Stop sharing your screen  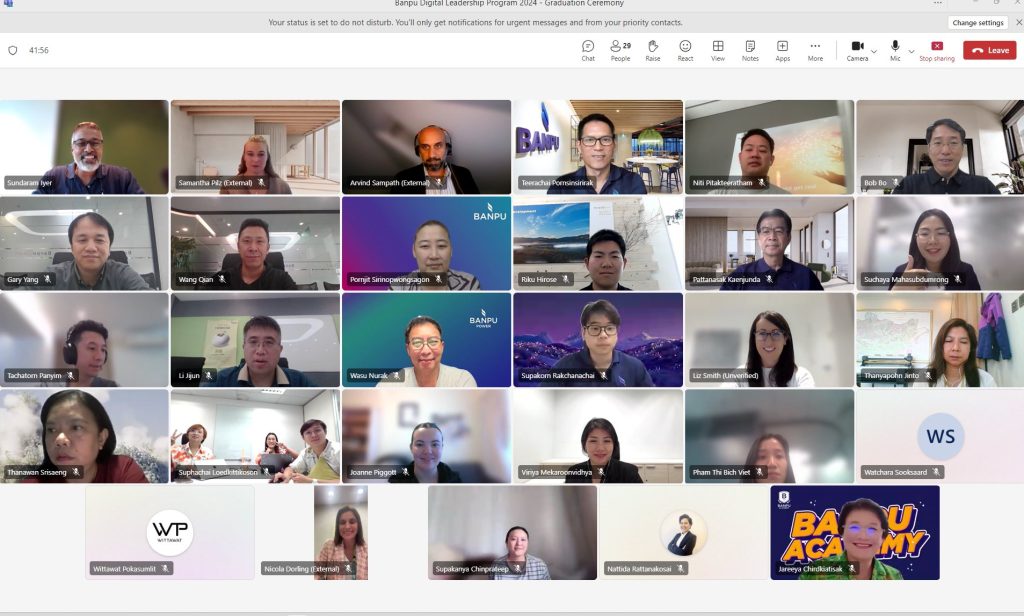[937, 50]
